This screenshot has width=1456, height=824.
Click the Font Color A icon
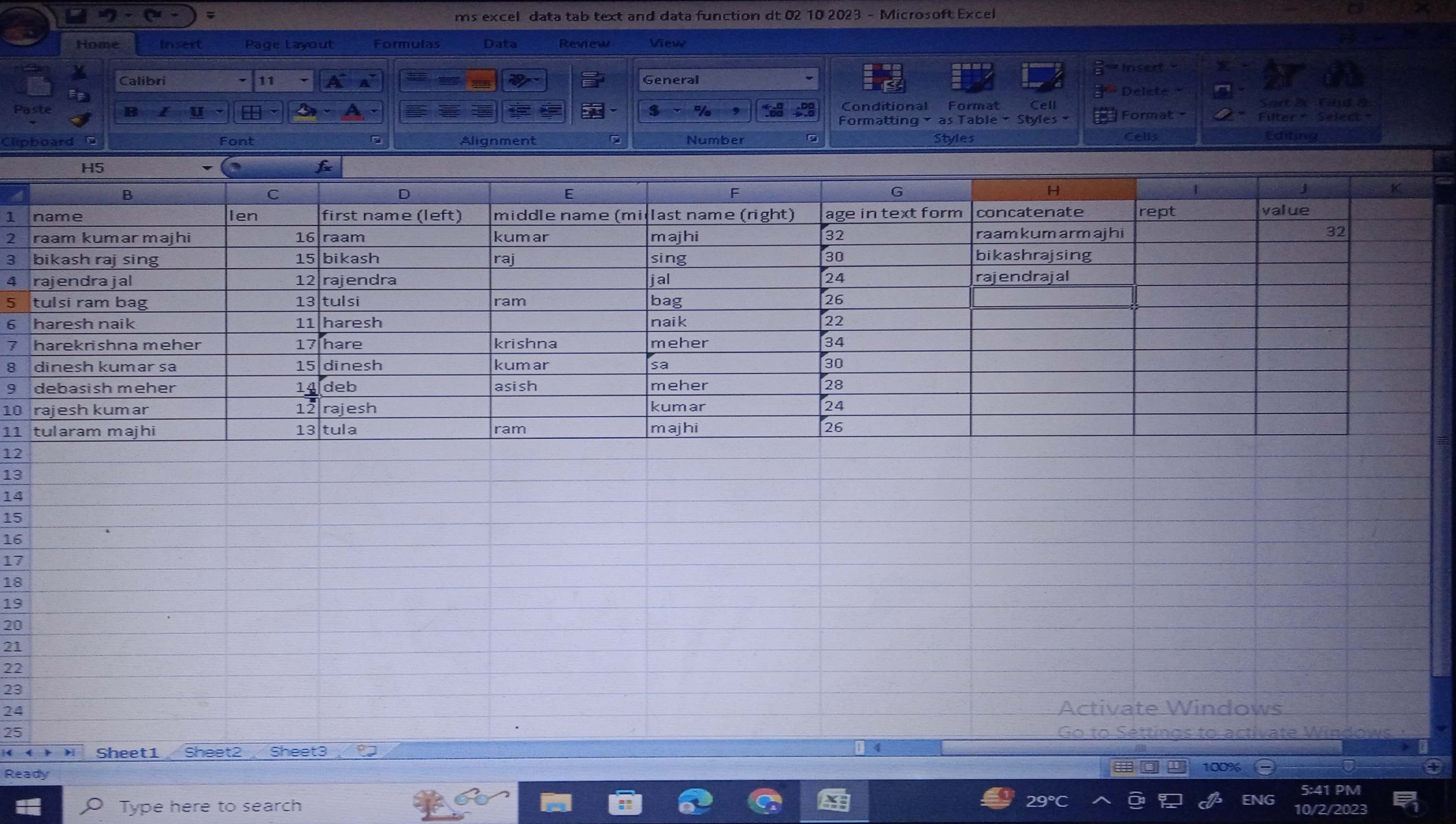point(353,112)
